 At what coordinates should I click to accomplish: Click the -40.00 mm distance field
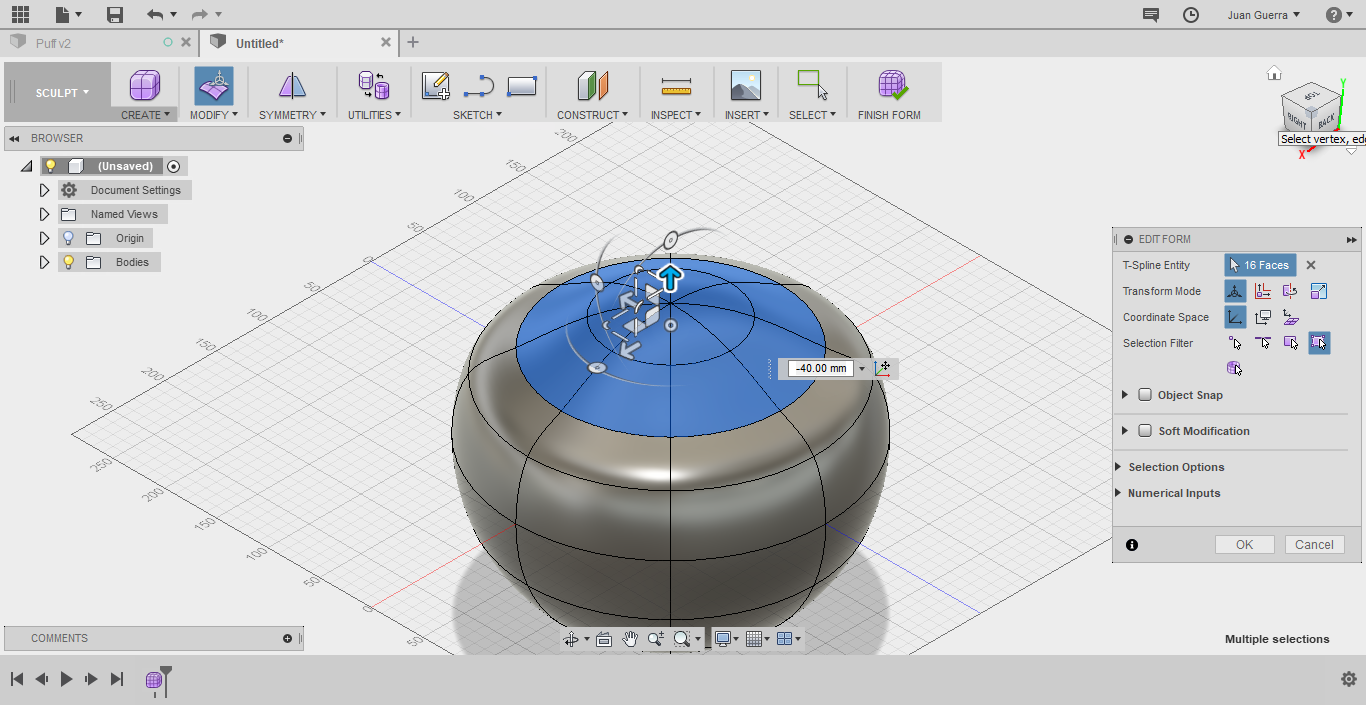(822, 369)
